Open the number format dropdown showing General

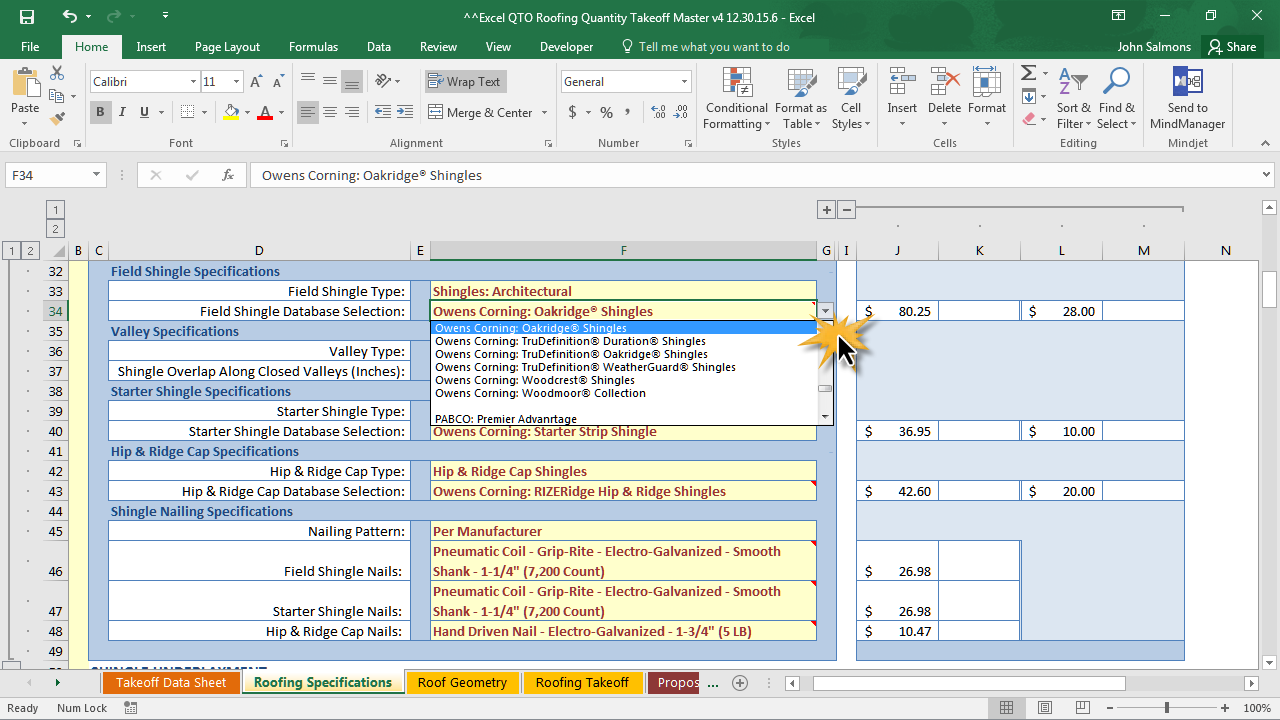685,82
